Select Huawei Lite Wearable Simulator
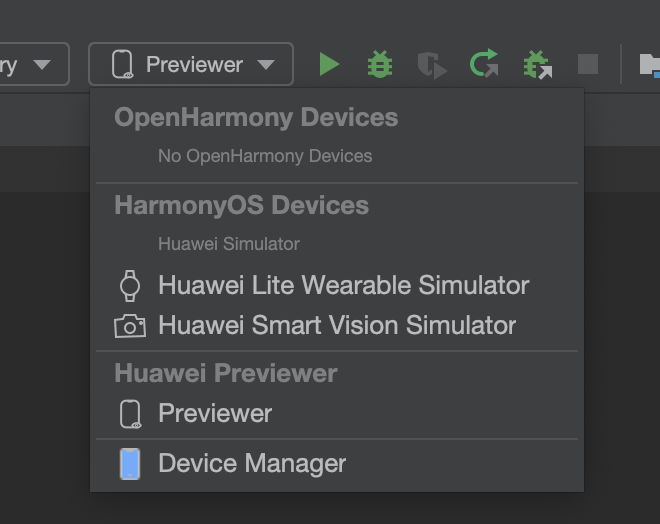 343,285
